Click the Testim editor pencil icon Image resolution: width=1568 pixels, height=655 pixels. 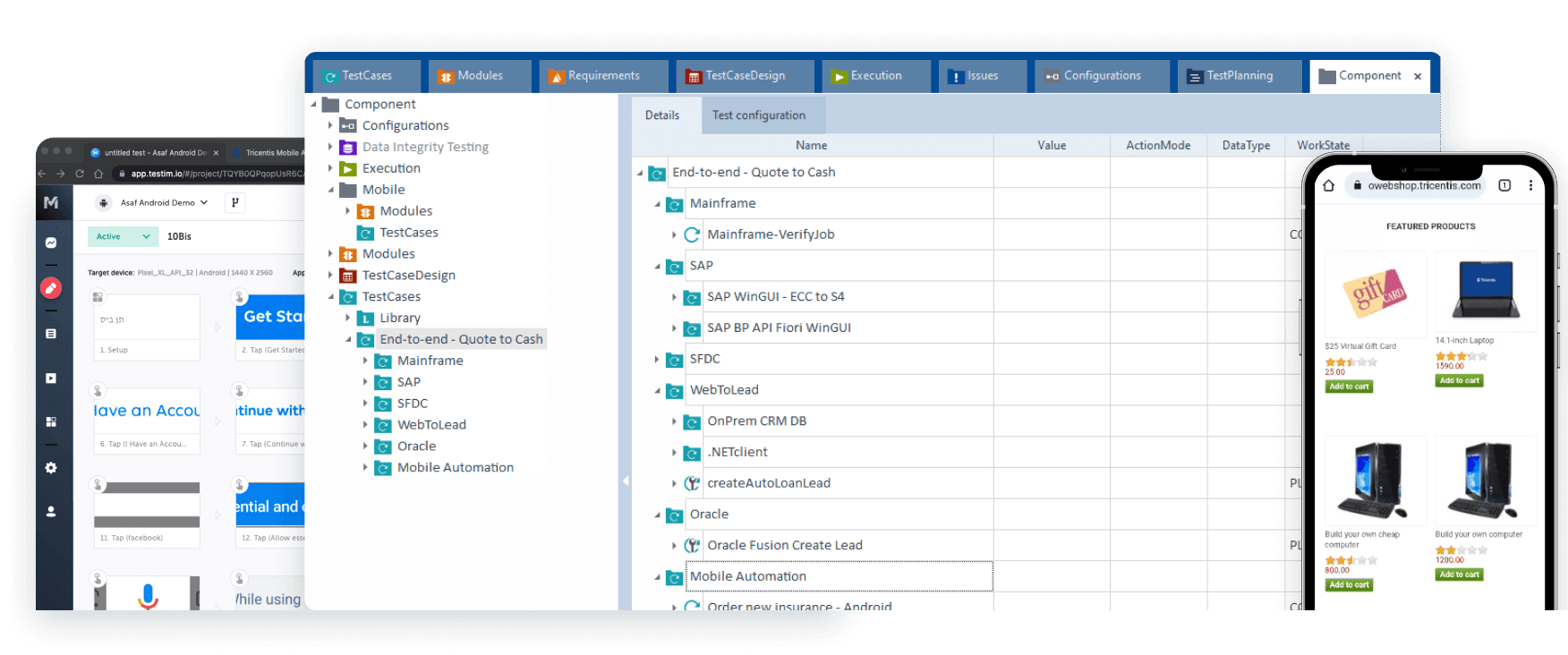pyautogui.click(x=51, y=288)
